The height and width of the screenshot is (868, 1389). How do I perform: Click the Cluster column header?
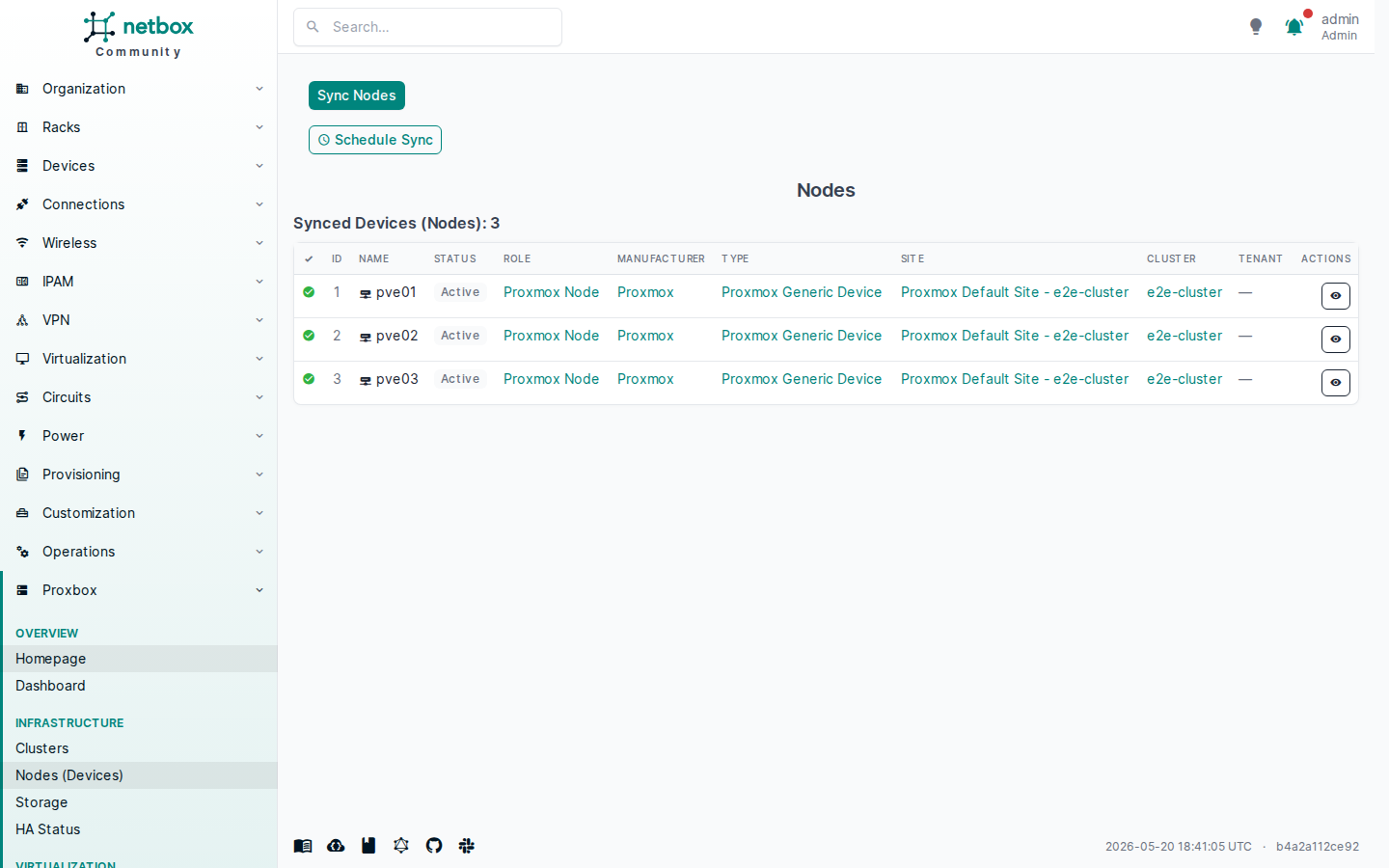[x=1171, y=258]
